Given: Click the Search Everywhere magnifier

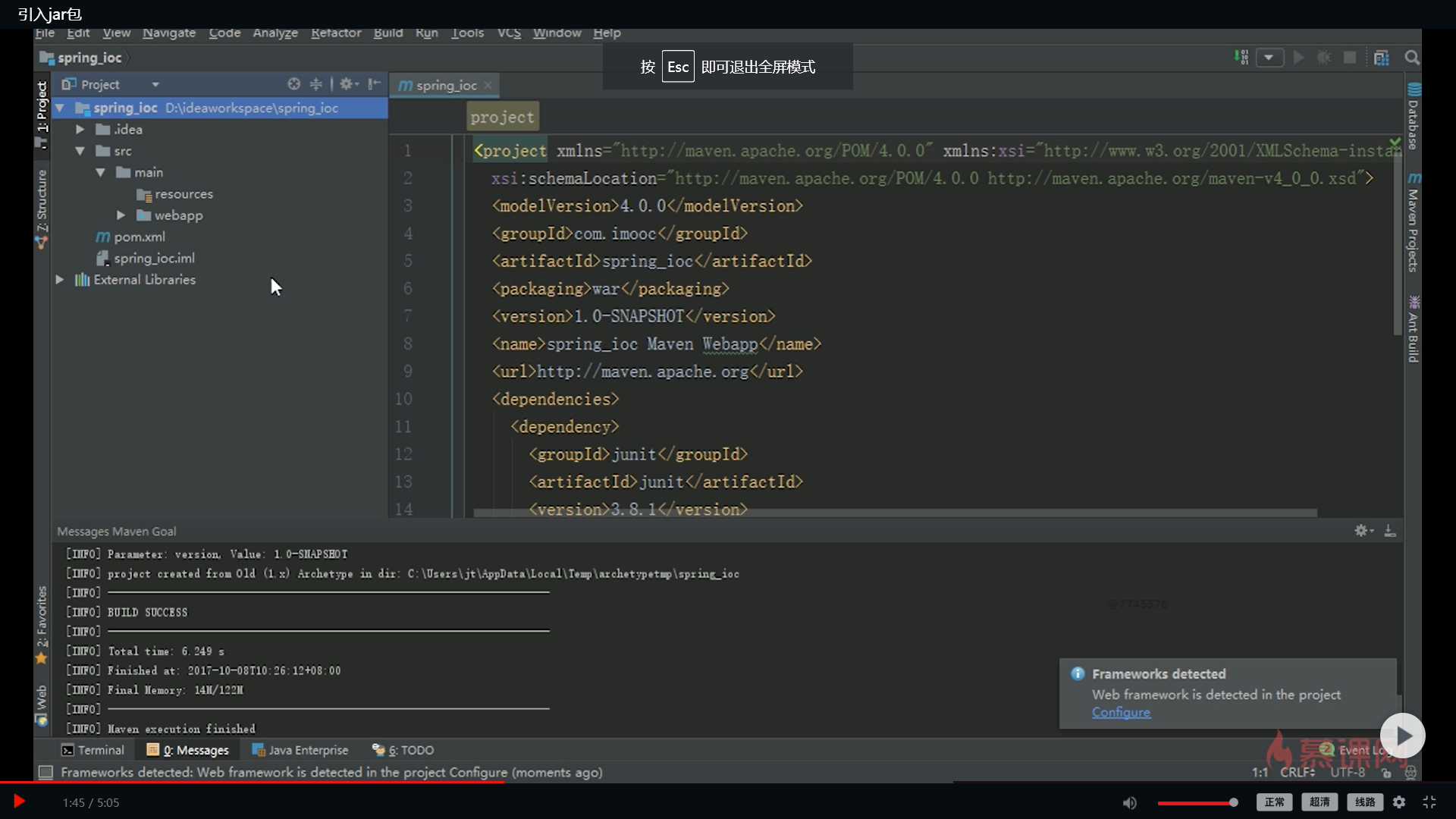Looking at the screenshot, I should click(x=1411, y=58).
